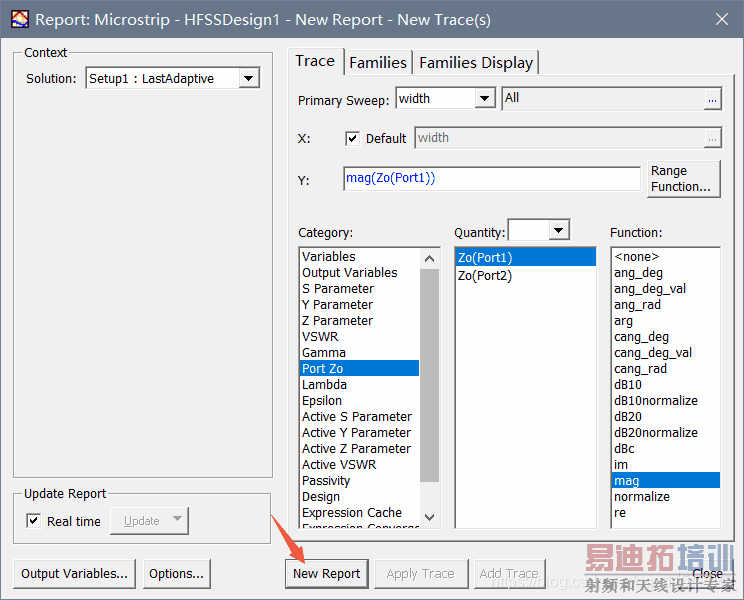Open the Output Variables dialog button
Image resolution: width=744 pixels, height=600 pixels.
[x=74, y=574]
